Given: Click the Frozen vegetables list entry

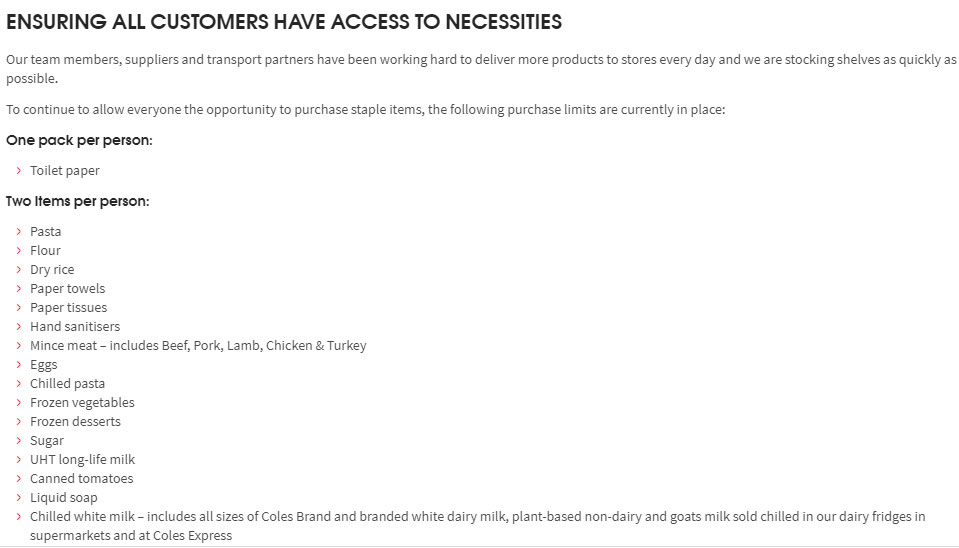Looking at the screenshot, I should pos(82,402).
